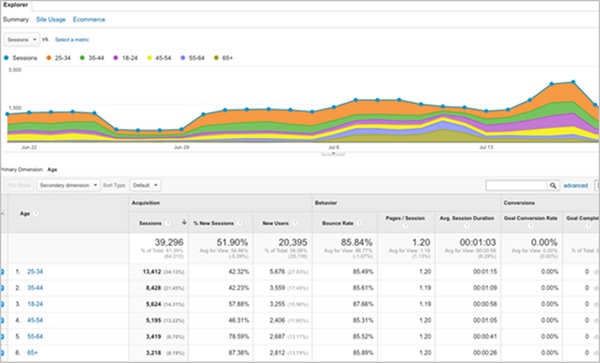Viewport: 600px width, 363px height.
Task: Switch to the Explorer tab
Action: point(16,5)
